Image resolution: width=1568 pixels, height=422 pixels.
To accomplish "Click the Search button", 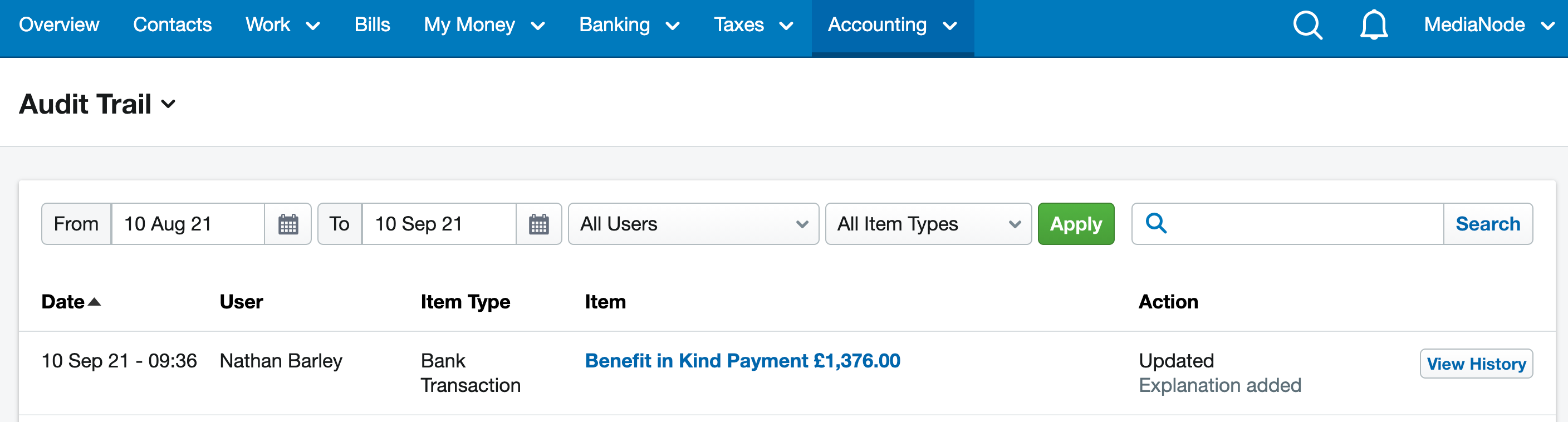I will click(x=1488, y=224).
